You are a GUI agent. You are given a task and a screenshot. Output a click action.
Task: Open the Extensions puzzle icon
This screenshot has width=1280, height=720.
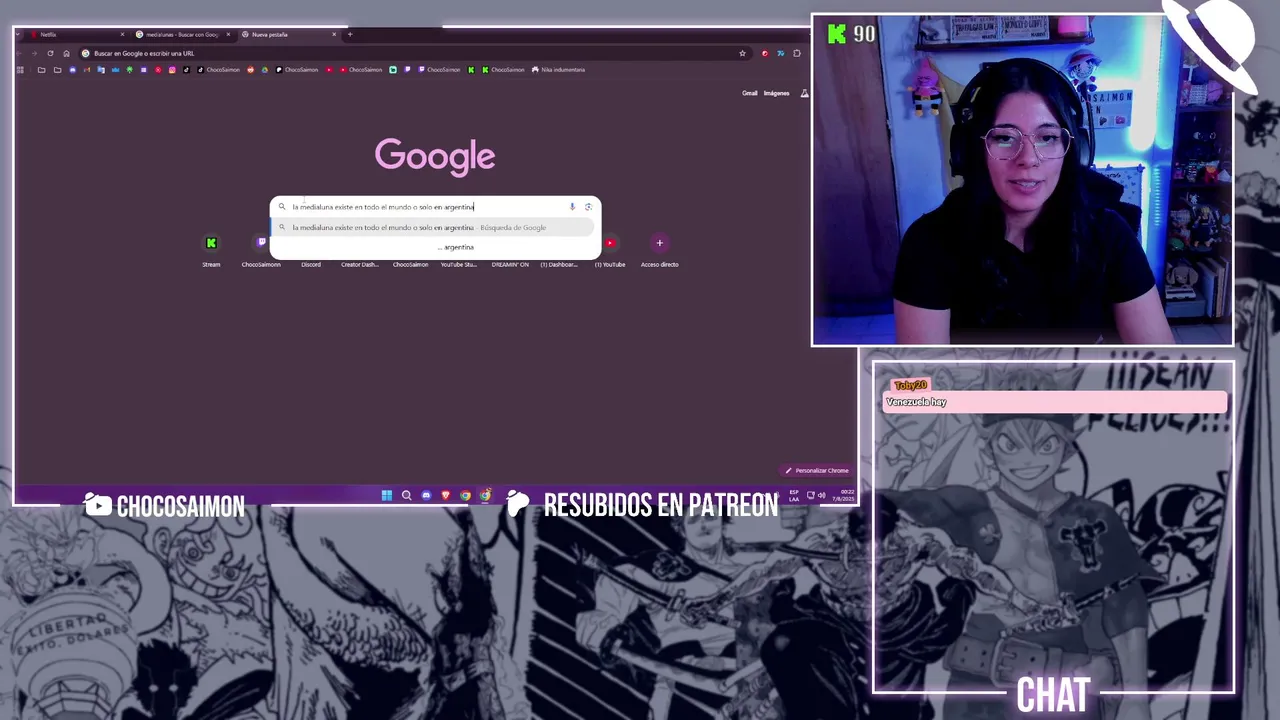[797, 53]
